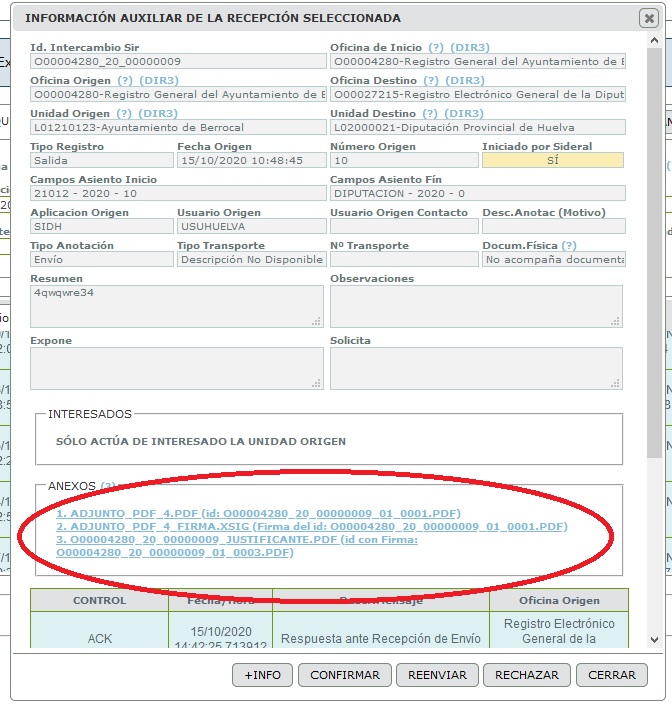Click the 'Registro Electrónico General de la' cell
The width and height of the screenshot is (672, 704).
559,629
